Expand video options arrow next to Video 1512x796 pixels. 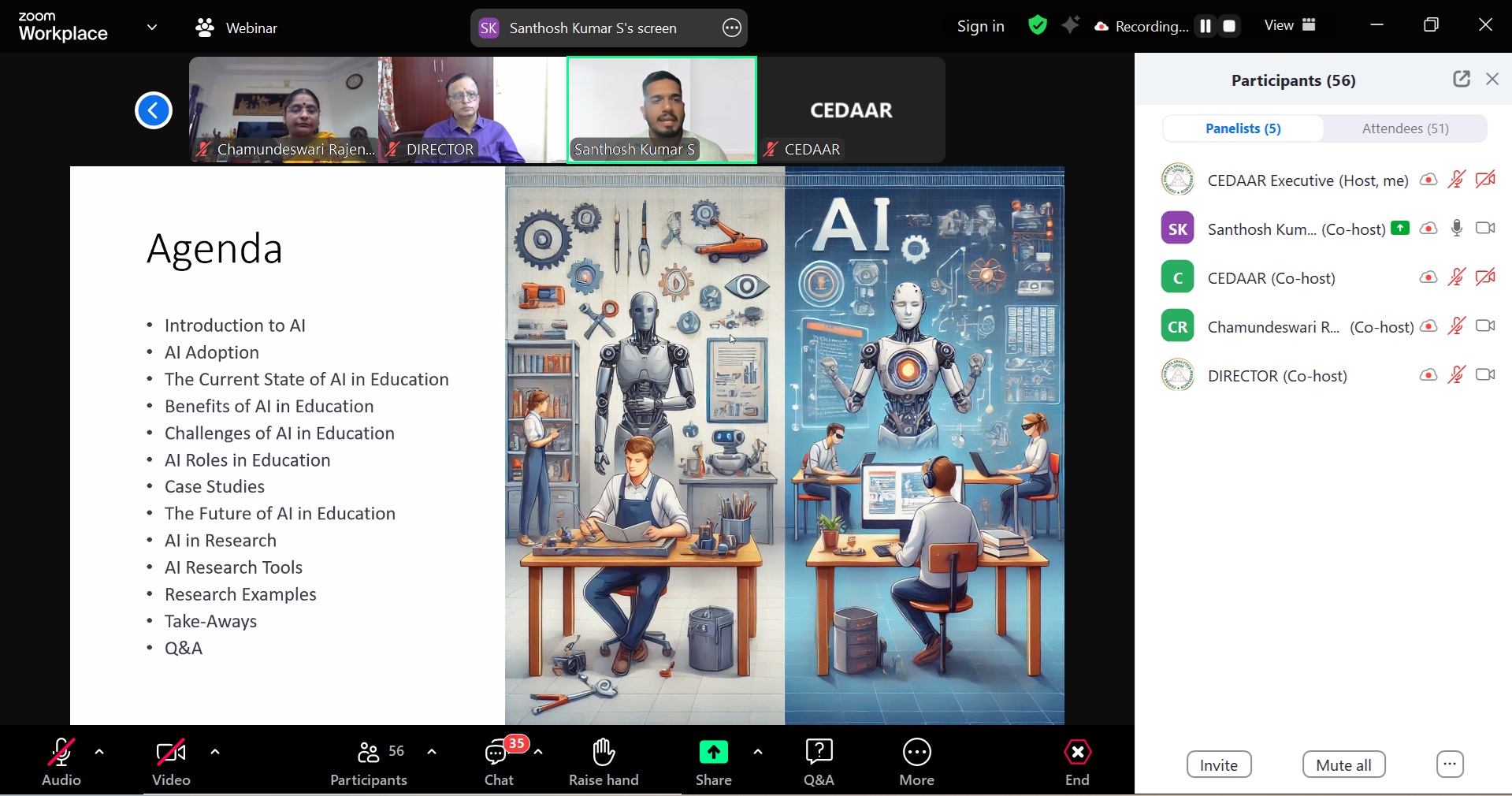pyautogui.click(x=215, y=752)
